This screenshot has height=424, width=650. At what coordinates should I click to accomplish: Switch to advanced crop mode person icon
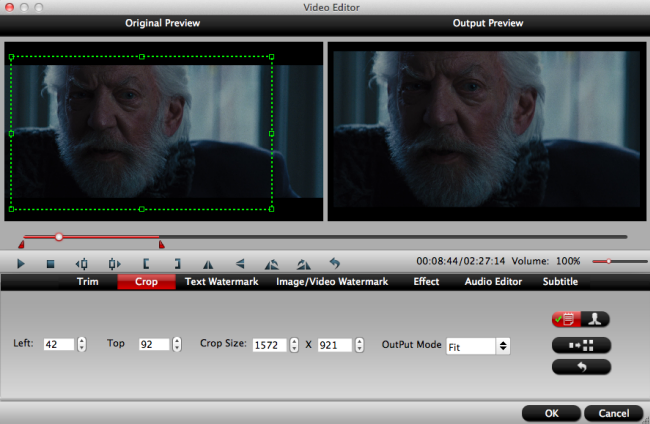click(595, 319)
